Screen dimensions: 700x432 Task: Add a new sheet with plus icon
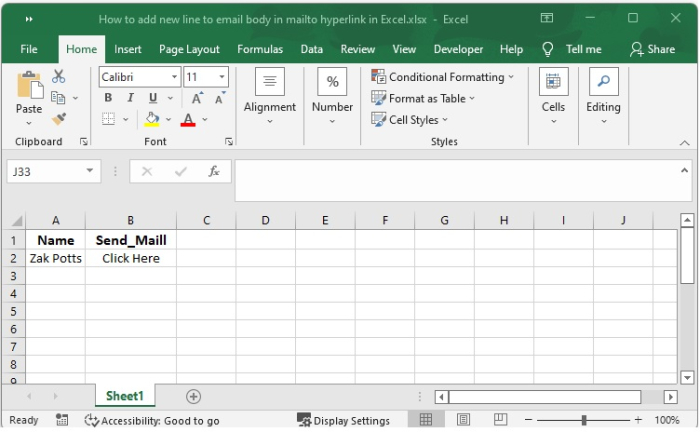coord(194,397)
